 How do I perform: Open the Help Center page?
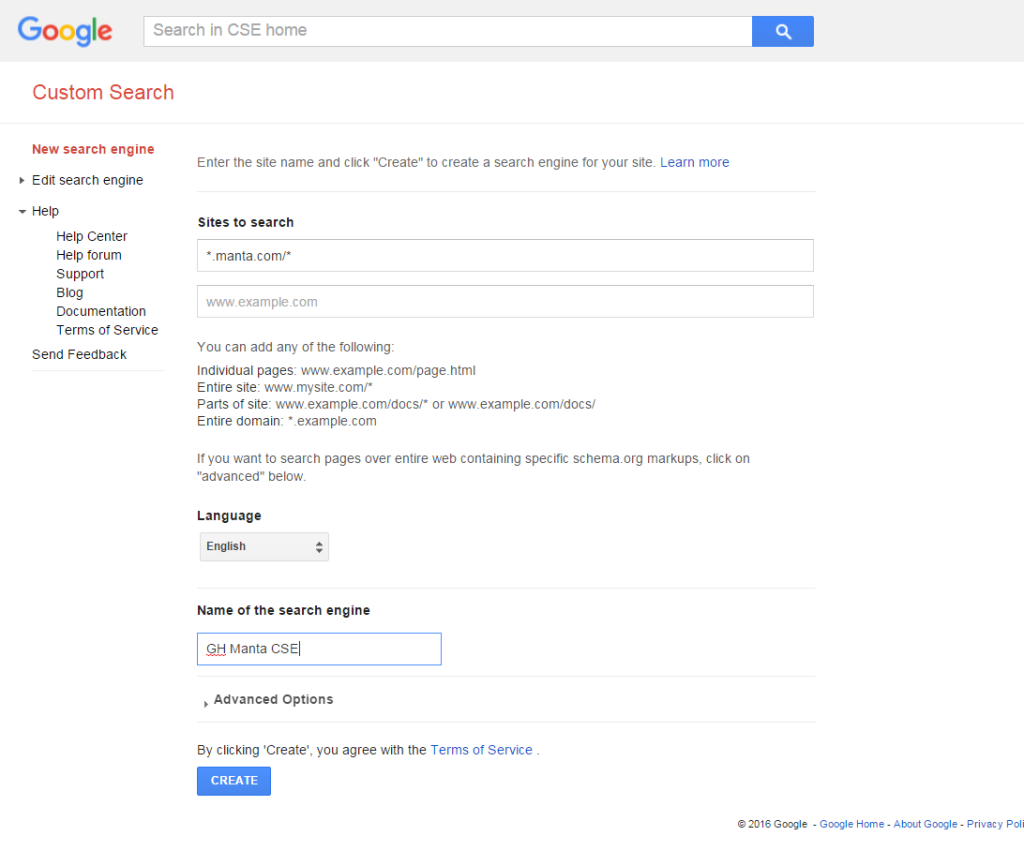click(91, 236)
